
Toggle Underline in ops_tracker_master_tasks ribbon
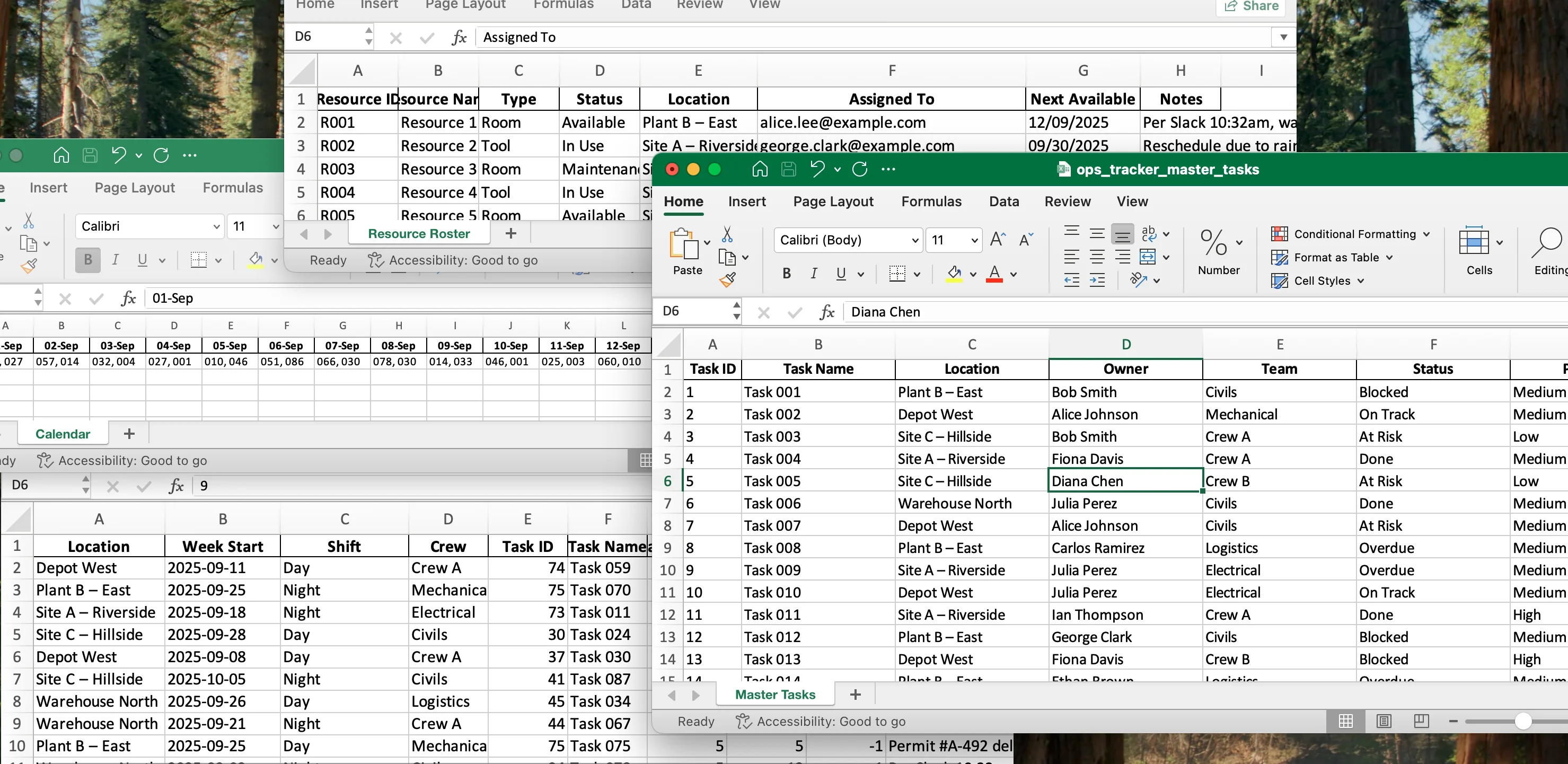click(841, 274)
